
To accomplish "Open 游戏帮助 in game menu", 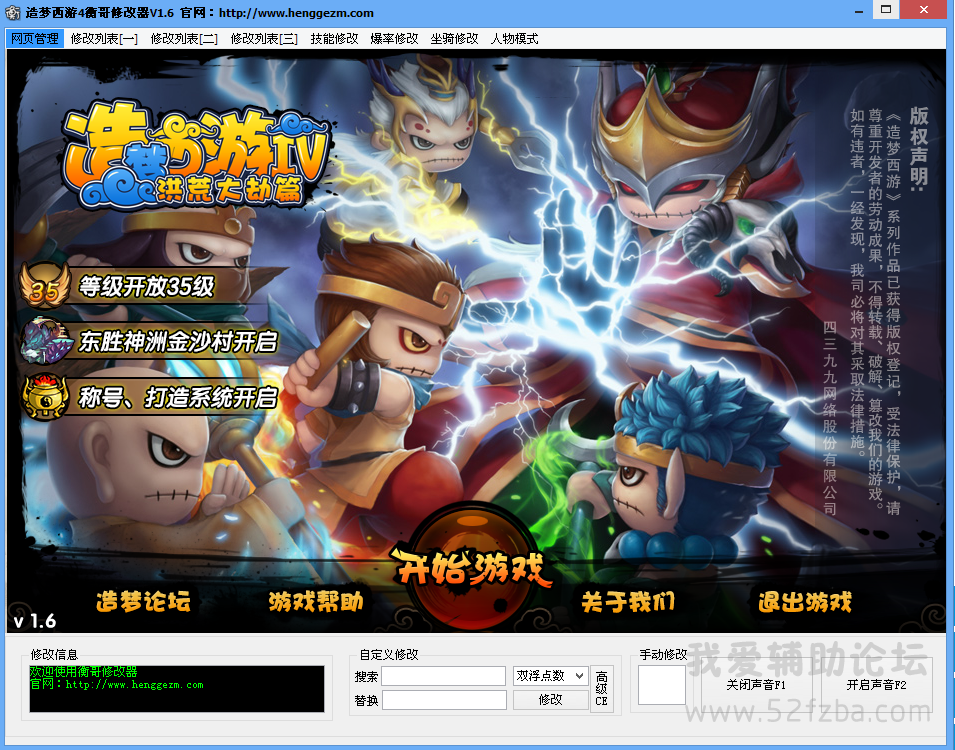I will point(316,601).
